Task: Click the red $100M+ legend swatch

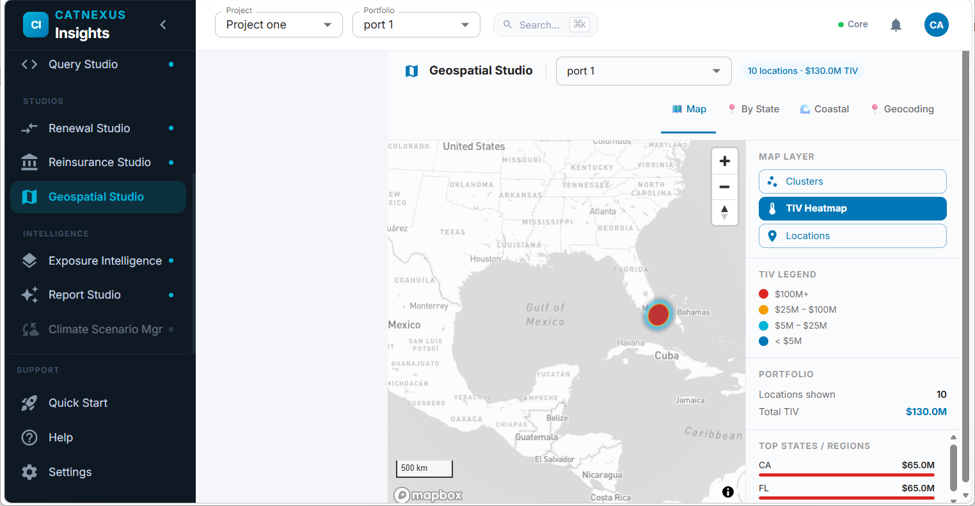Action: pyautogui.click(x=764, y=294)
